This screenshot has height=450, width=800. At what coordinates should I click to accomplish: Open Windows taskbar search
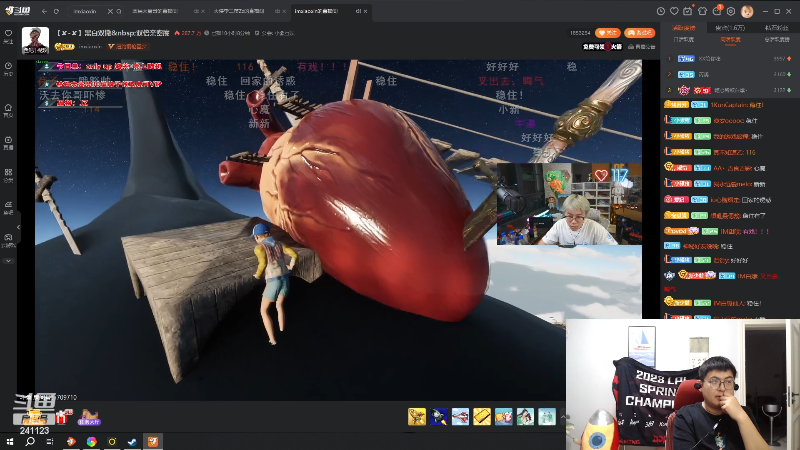click(x=30, y=441)
